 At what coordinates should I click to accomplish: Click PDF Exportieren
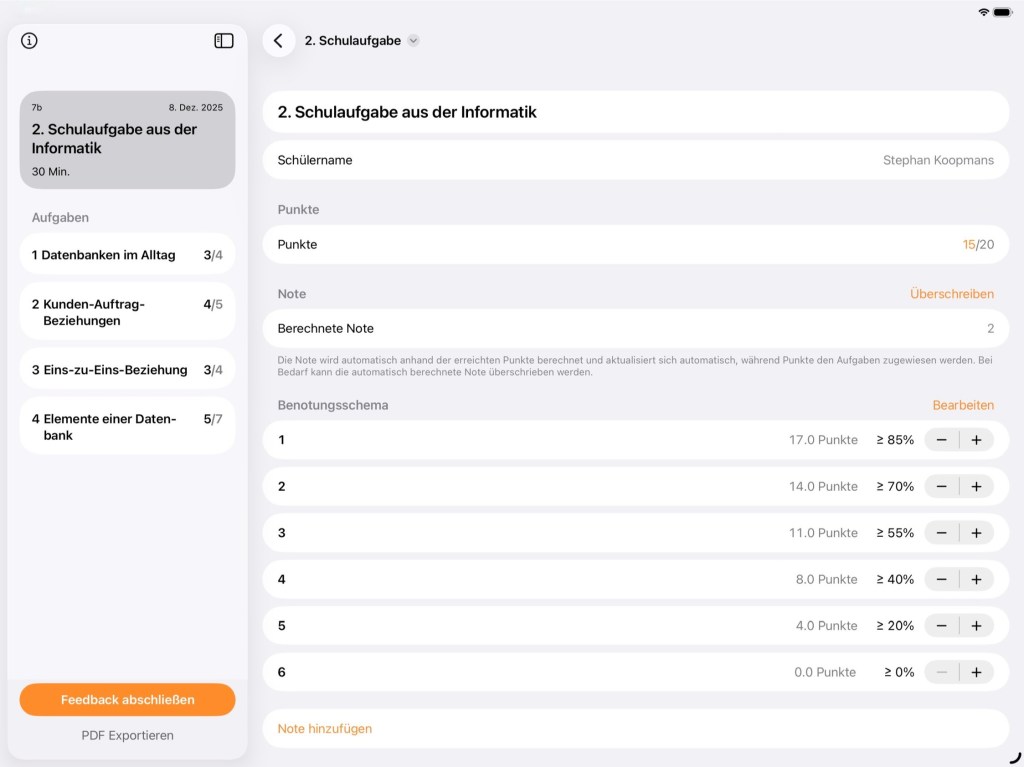point(127,735)
